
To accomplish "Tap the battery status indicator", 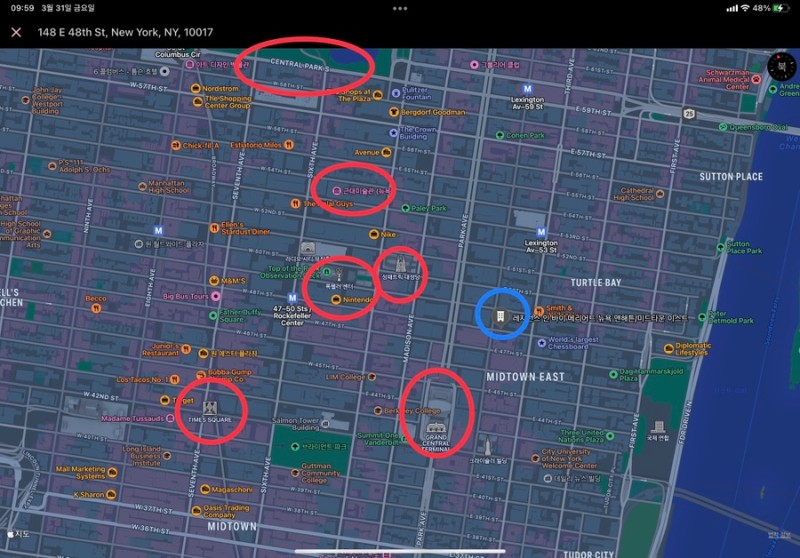I will 781,8.
